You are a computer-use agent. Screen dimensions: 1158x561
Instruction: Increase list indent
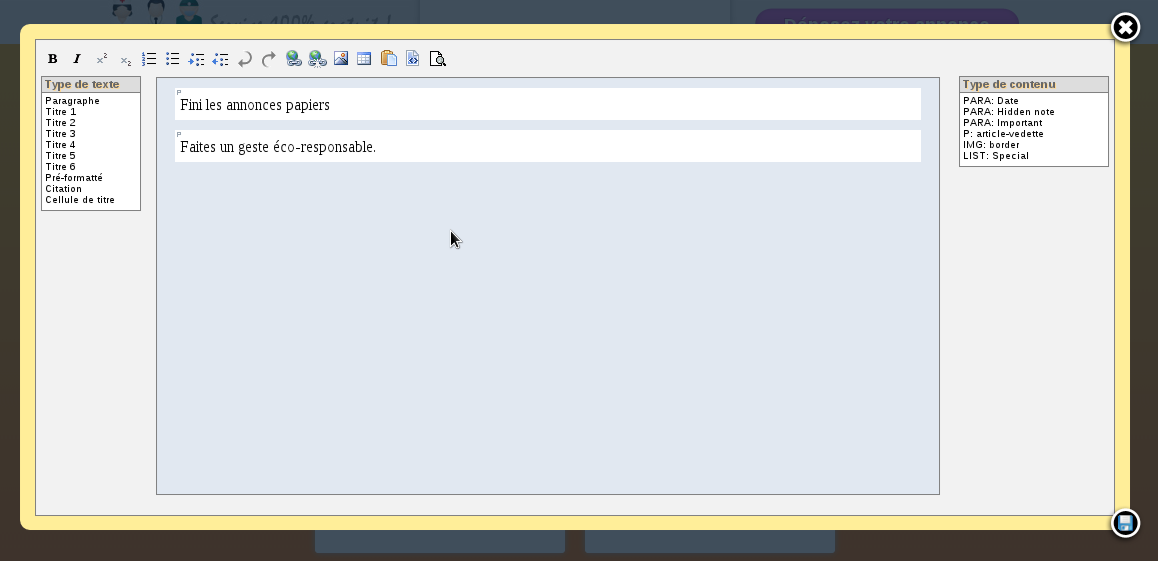(197, 59)
